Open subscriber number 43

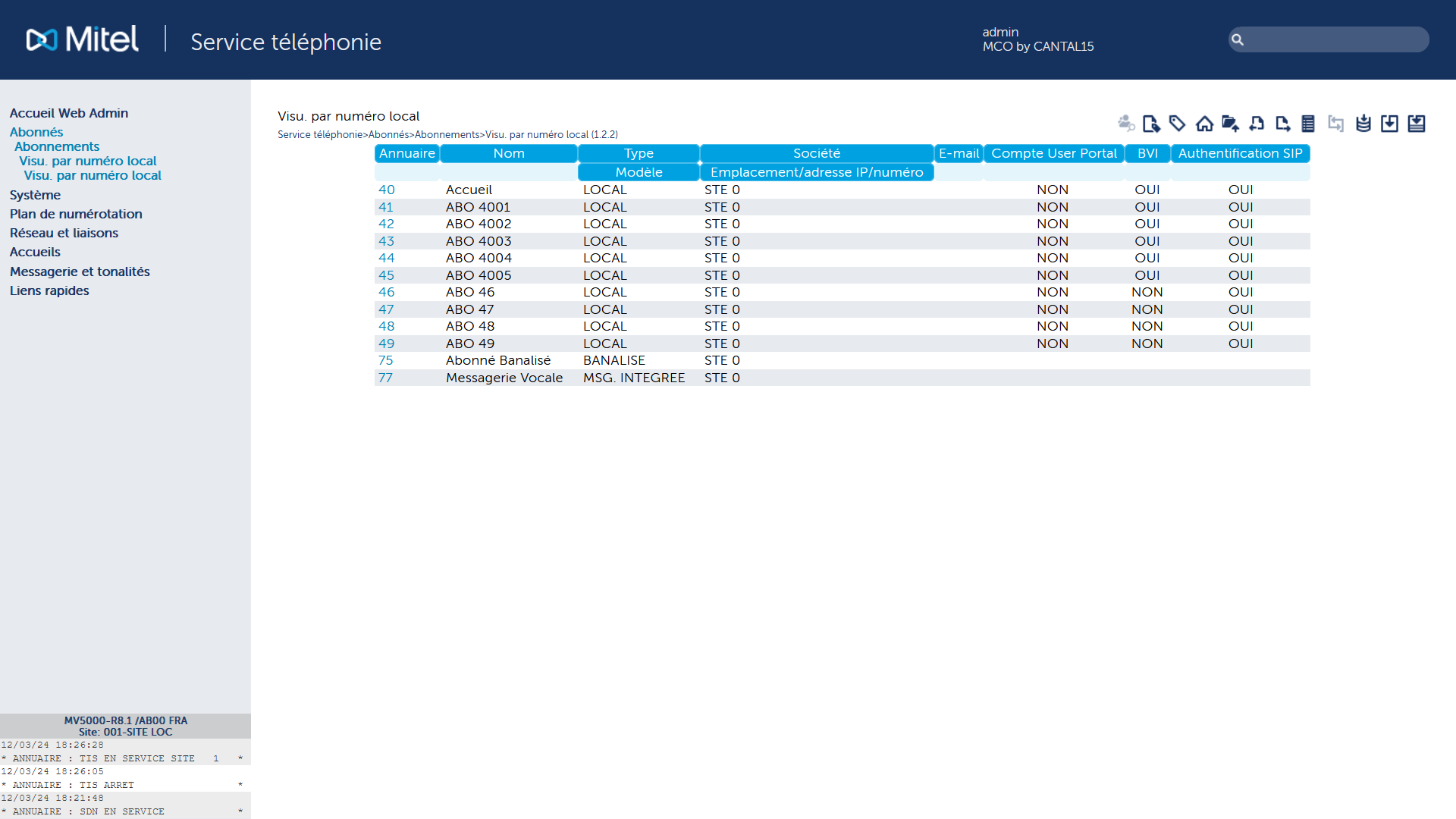point(387,241)
